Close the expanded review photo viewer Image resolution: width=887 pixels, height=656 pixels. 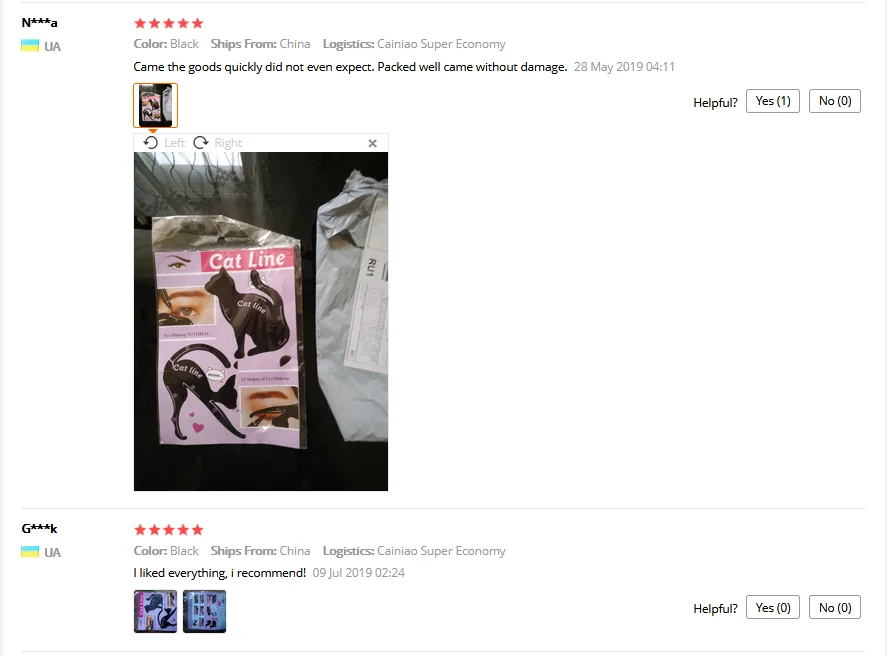[x=372, y=143]
